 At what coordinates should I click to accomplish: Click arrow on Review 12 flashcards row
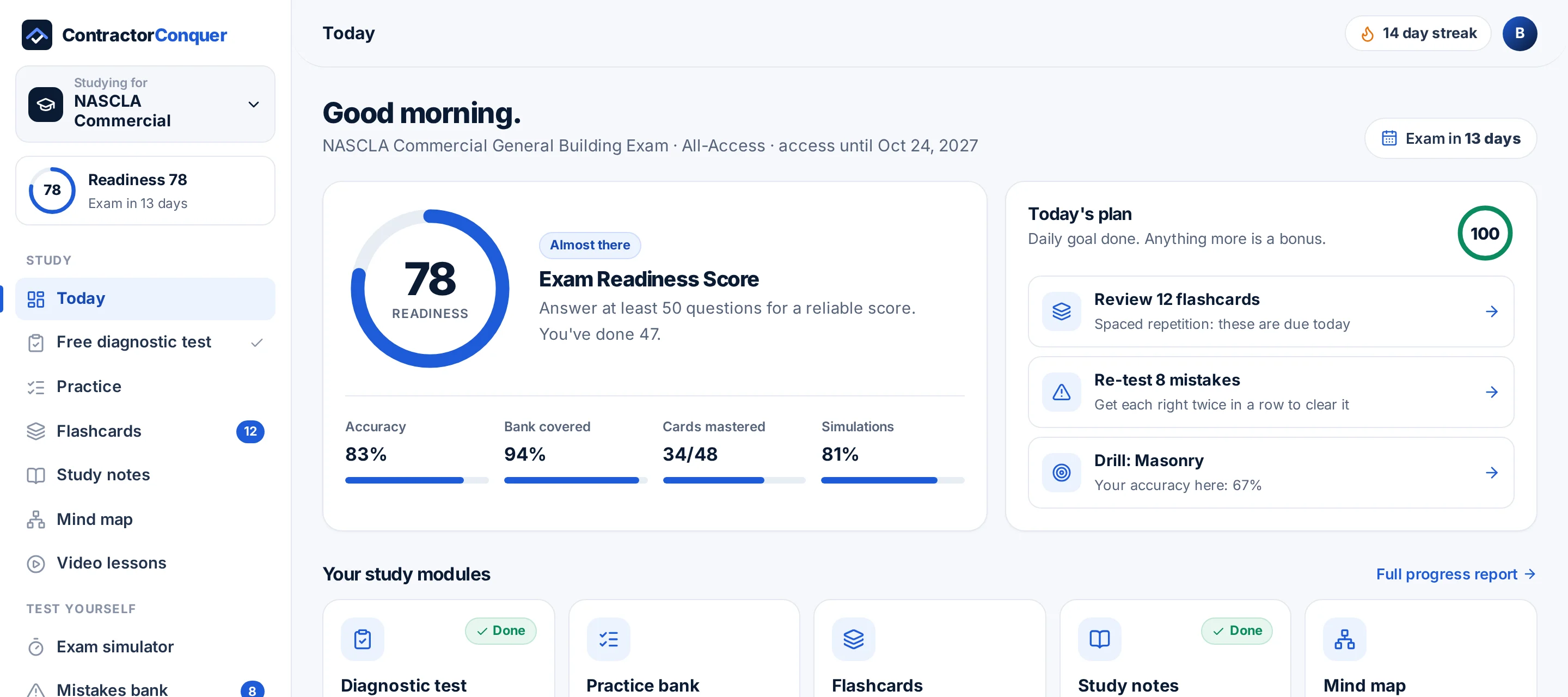[x=1491, y=311]
